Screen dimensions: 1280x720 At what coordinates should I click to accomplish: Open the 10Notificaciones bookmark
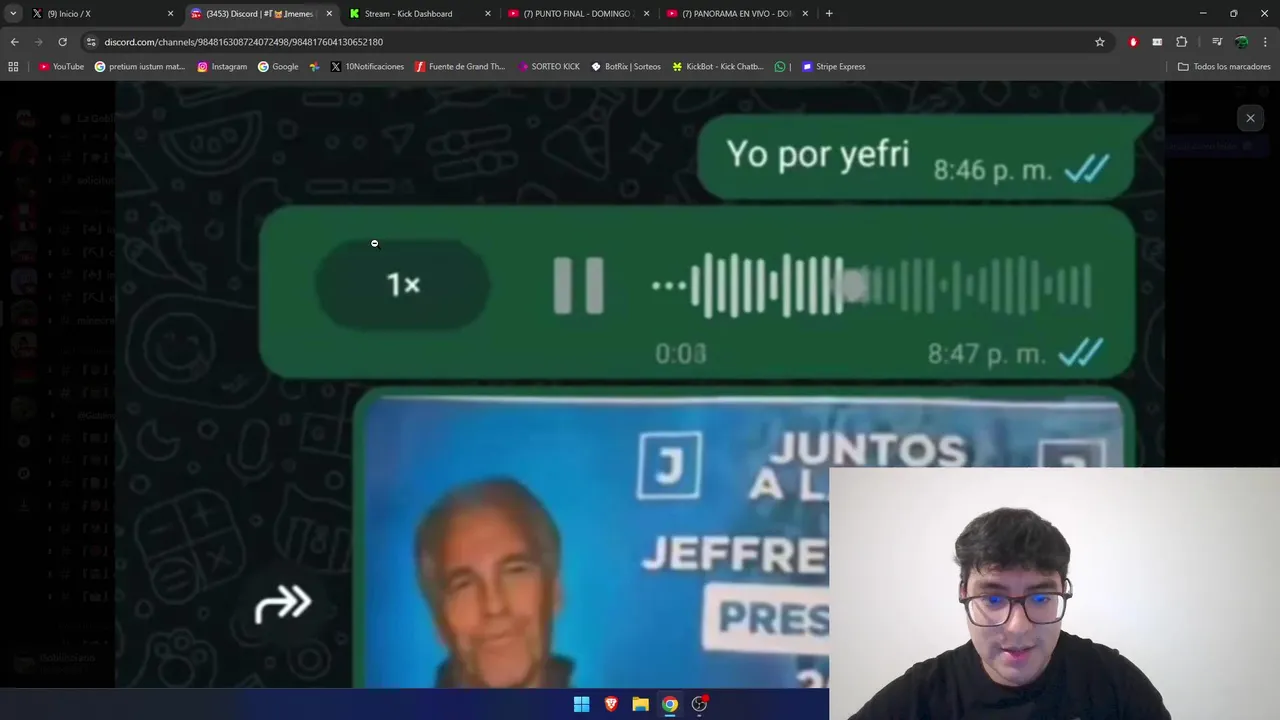tap(367, 67)
